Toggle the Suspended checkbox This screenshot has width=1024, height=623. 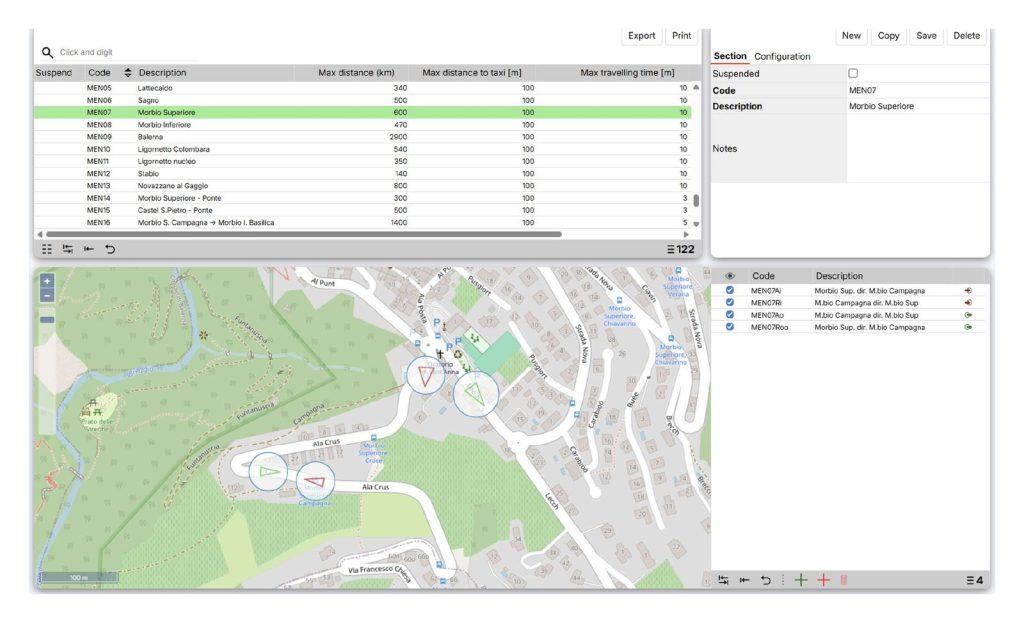click(x=853, y=73)
